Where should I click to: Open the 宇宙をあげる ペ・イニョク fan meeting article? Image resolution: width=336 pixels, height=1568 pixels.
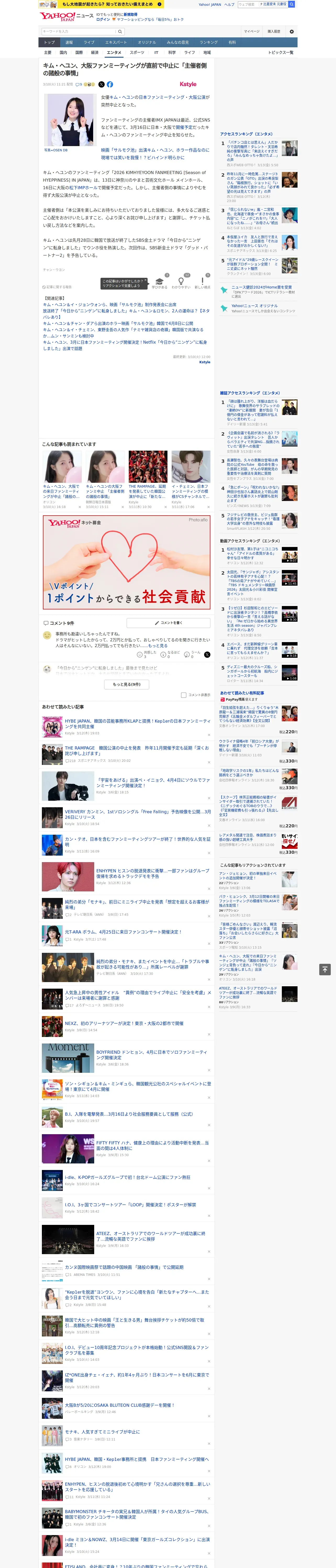(x=153, y=783)
